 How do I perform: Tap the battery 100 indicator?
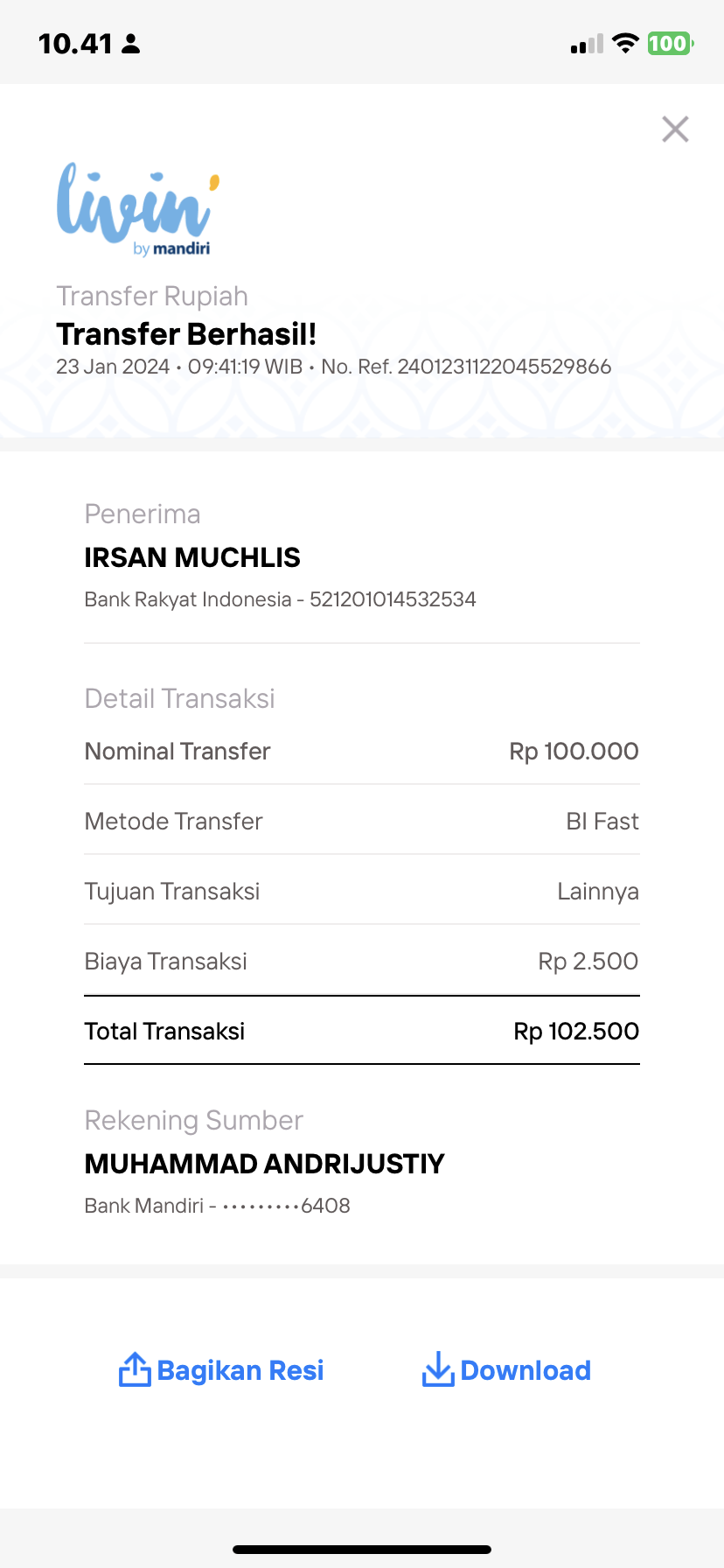670,43
